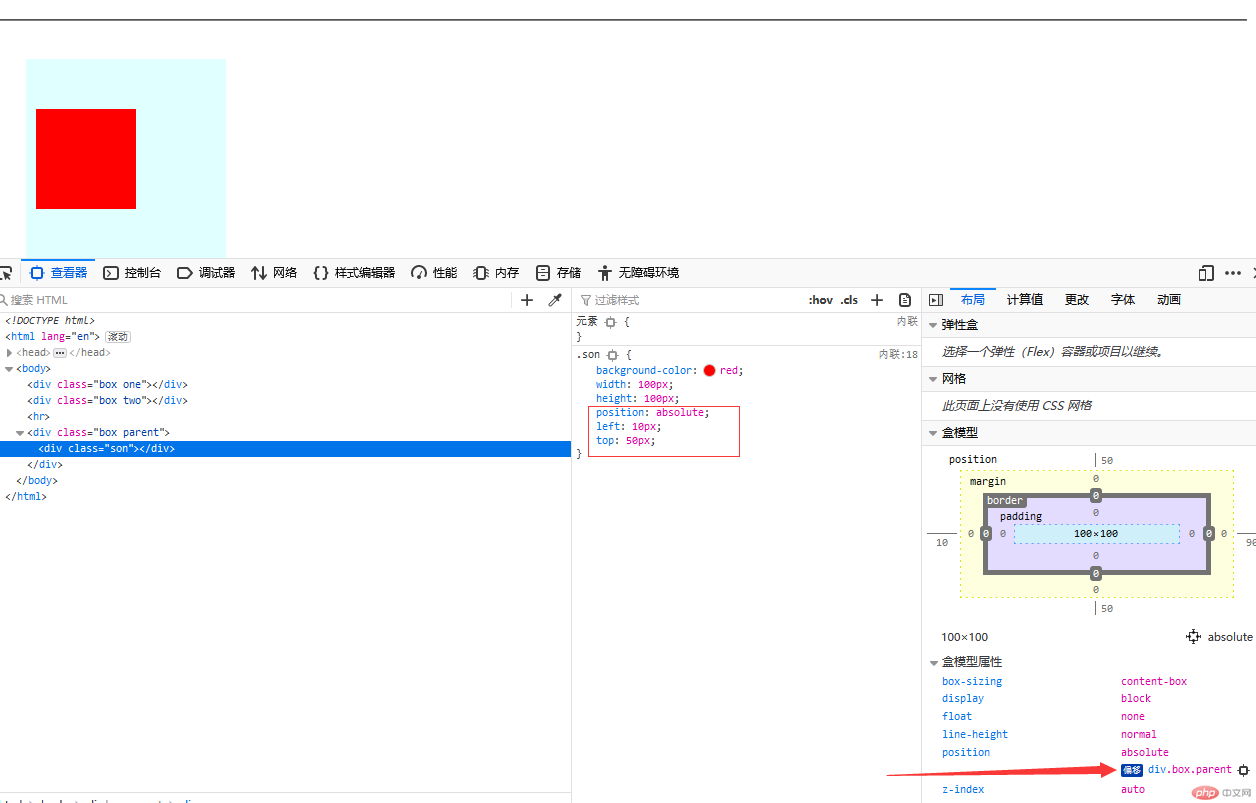Click the div.box.parent offset parent link
This screenshot has height=803, width=1256.
click(1190, 770)
